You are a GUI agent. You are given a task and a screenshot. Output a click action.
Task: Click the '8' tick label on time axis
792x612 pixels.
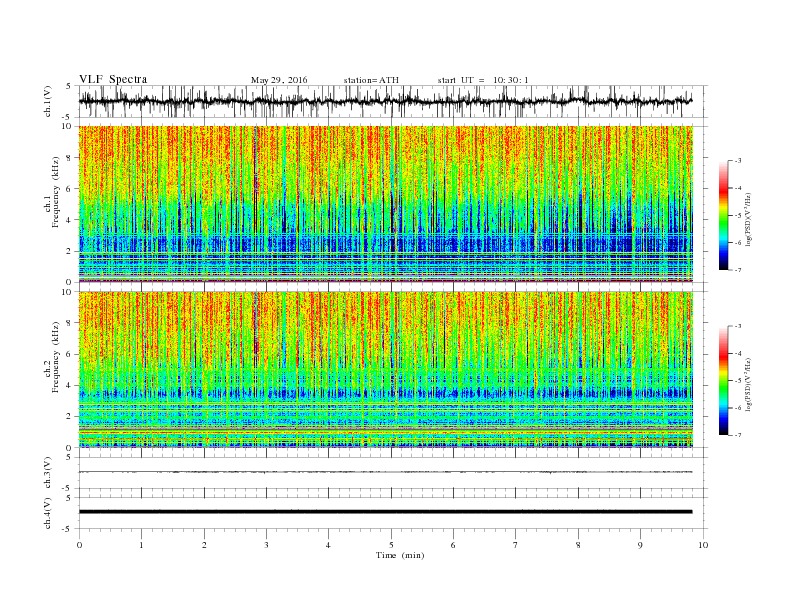coord(578,545)
